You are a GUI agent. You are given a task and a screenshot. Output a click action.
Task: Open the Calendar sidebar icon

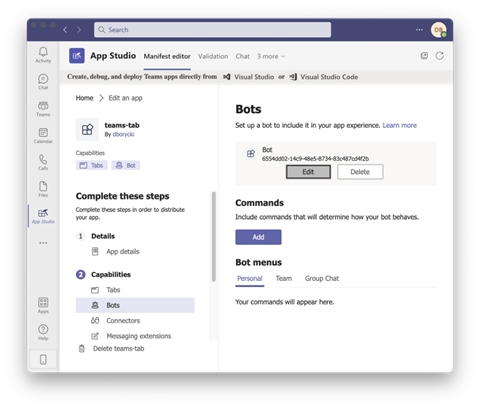coord(43,135)
